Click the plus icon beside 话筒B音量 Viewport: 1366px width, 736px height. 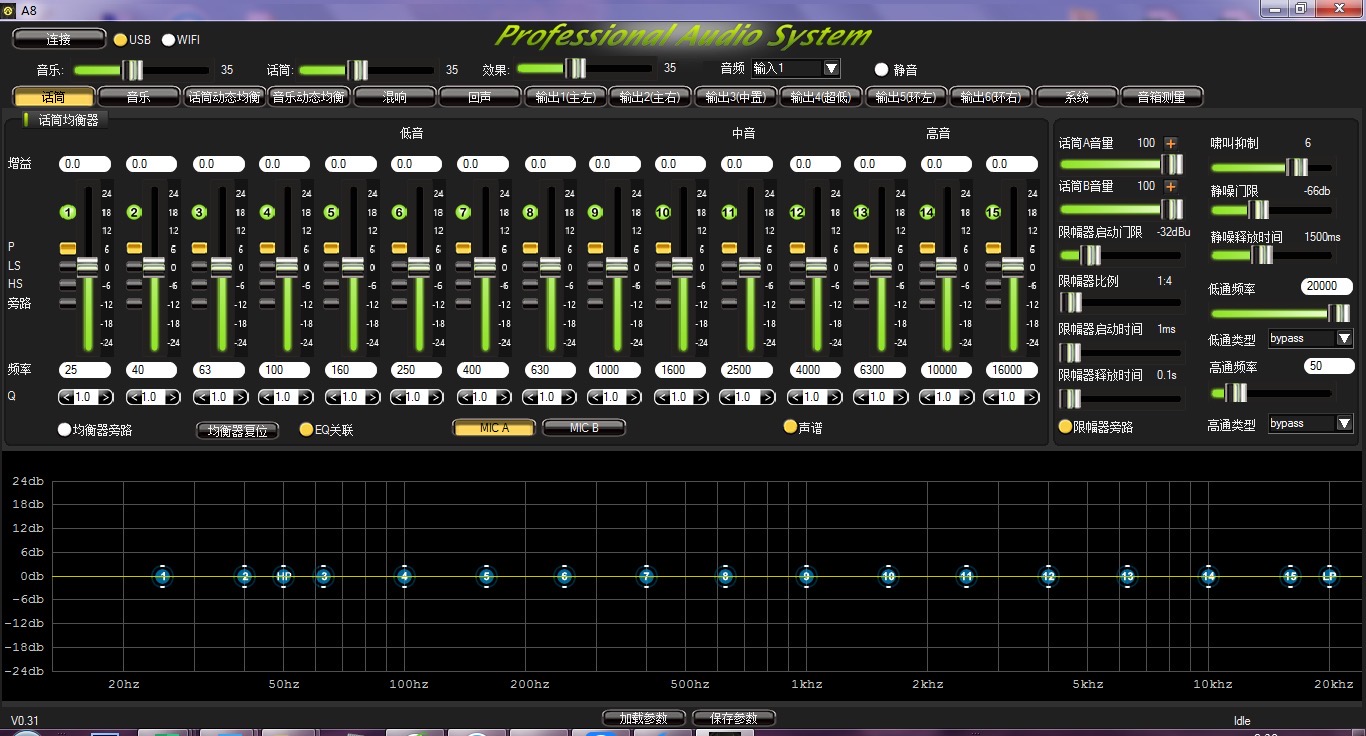tap(1171, 186)
